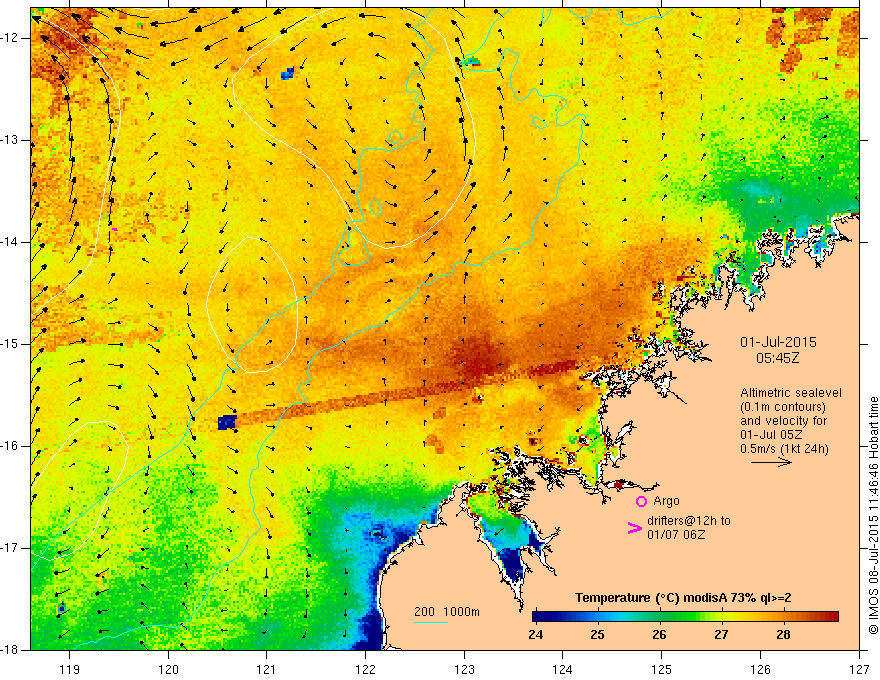Click the '0.5m/s (1kt 24h)' scale text
The width and height of the screenshot is (880, 680).
tap(784, 449)
